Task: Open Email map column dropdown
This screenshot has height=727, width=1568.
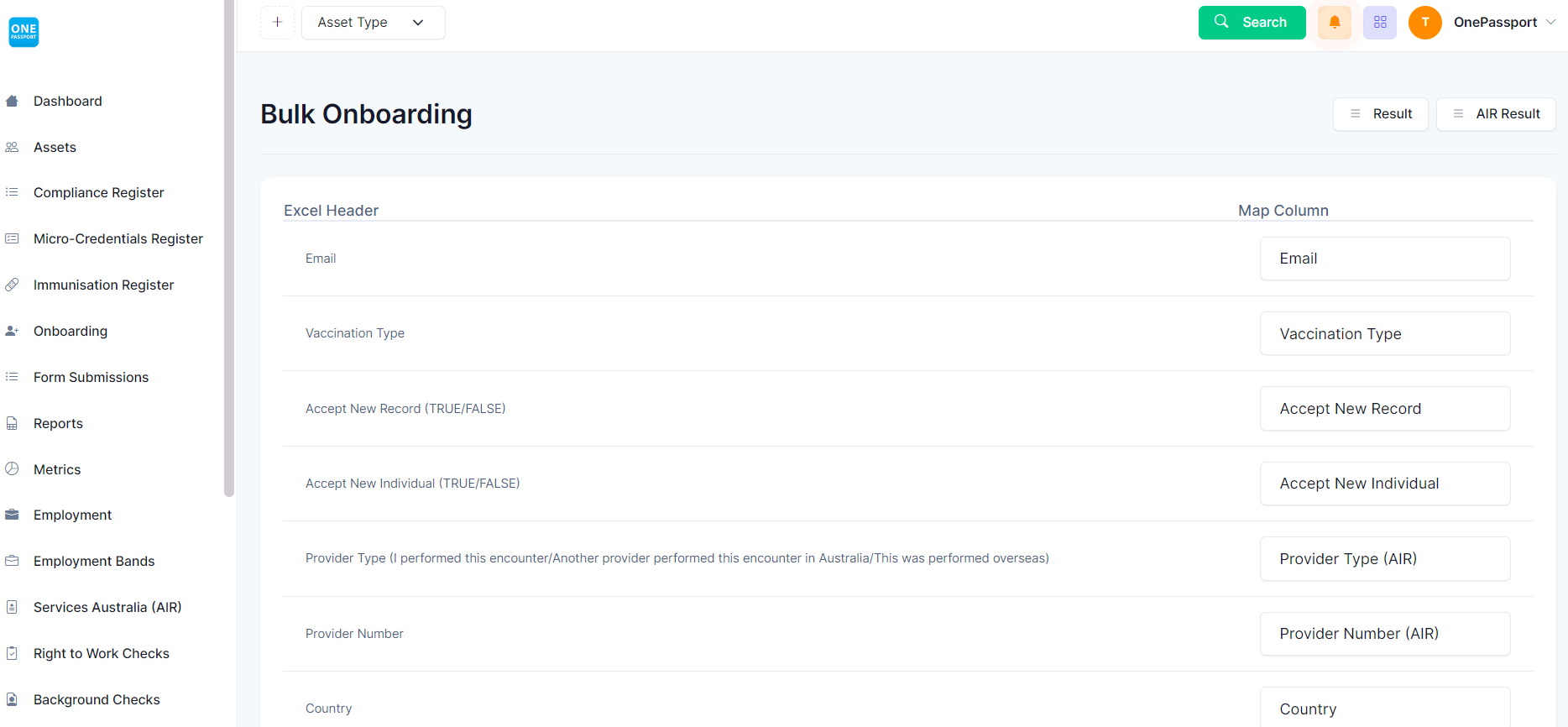Action: click(1385, 259)
